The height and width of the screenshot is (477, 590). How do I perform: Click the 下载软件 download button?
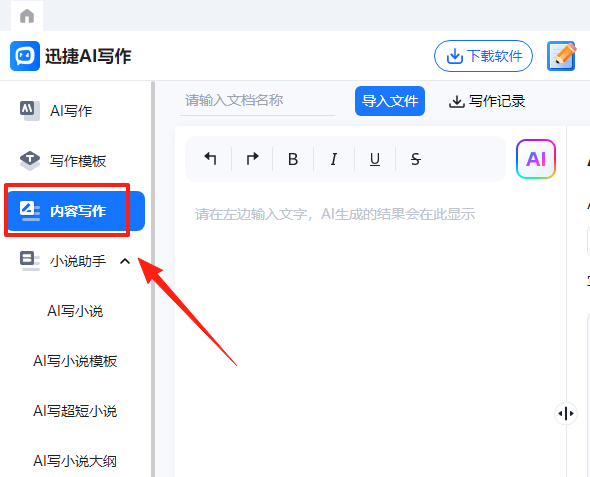(x=484, y=56)
